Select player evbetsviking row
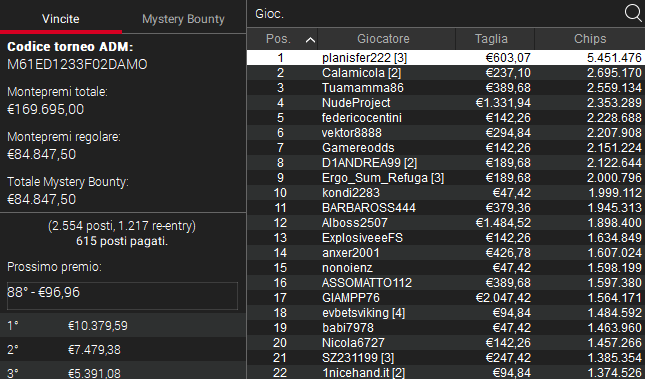 (x=446, y=313)
